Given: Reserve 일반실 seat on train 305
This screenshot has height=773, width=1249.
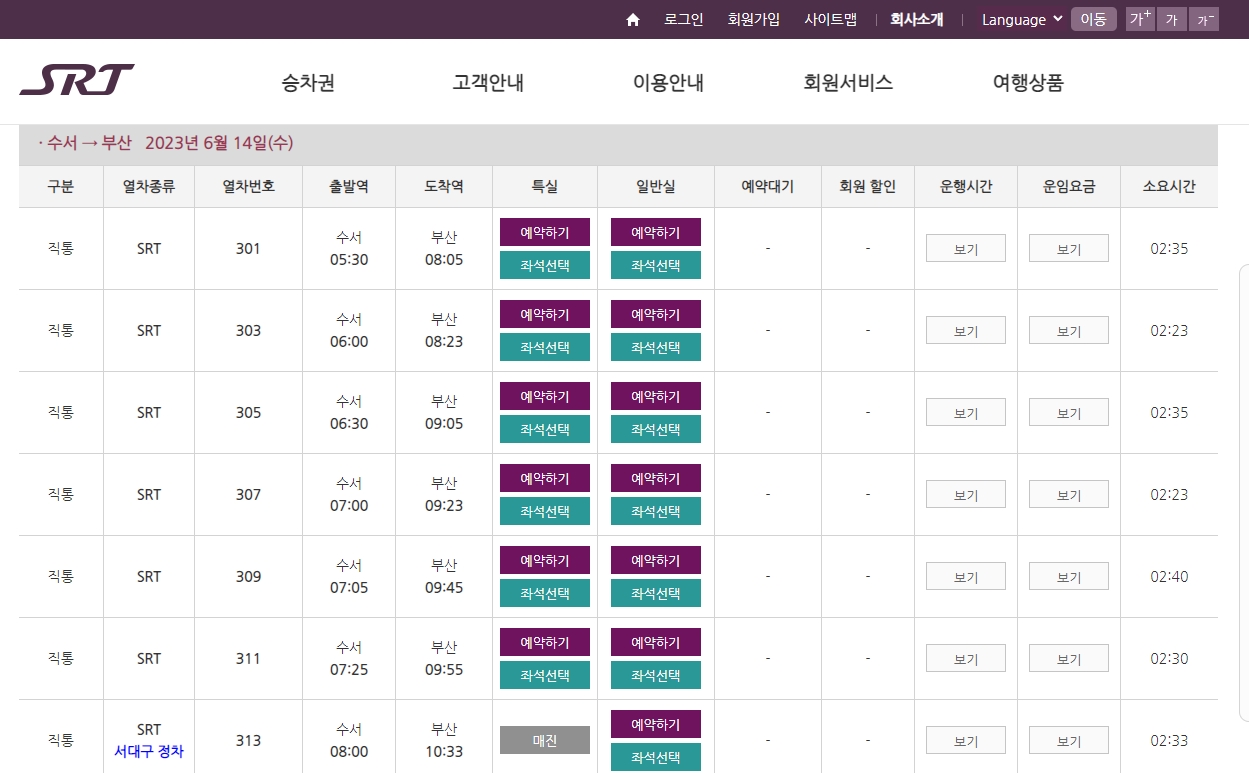Looking at the screenshot, I should pyautogui.click(x=656, y=396).
